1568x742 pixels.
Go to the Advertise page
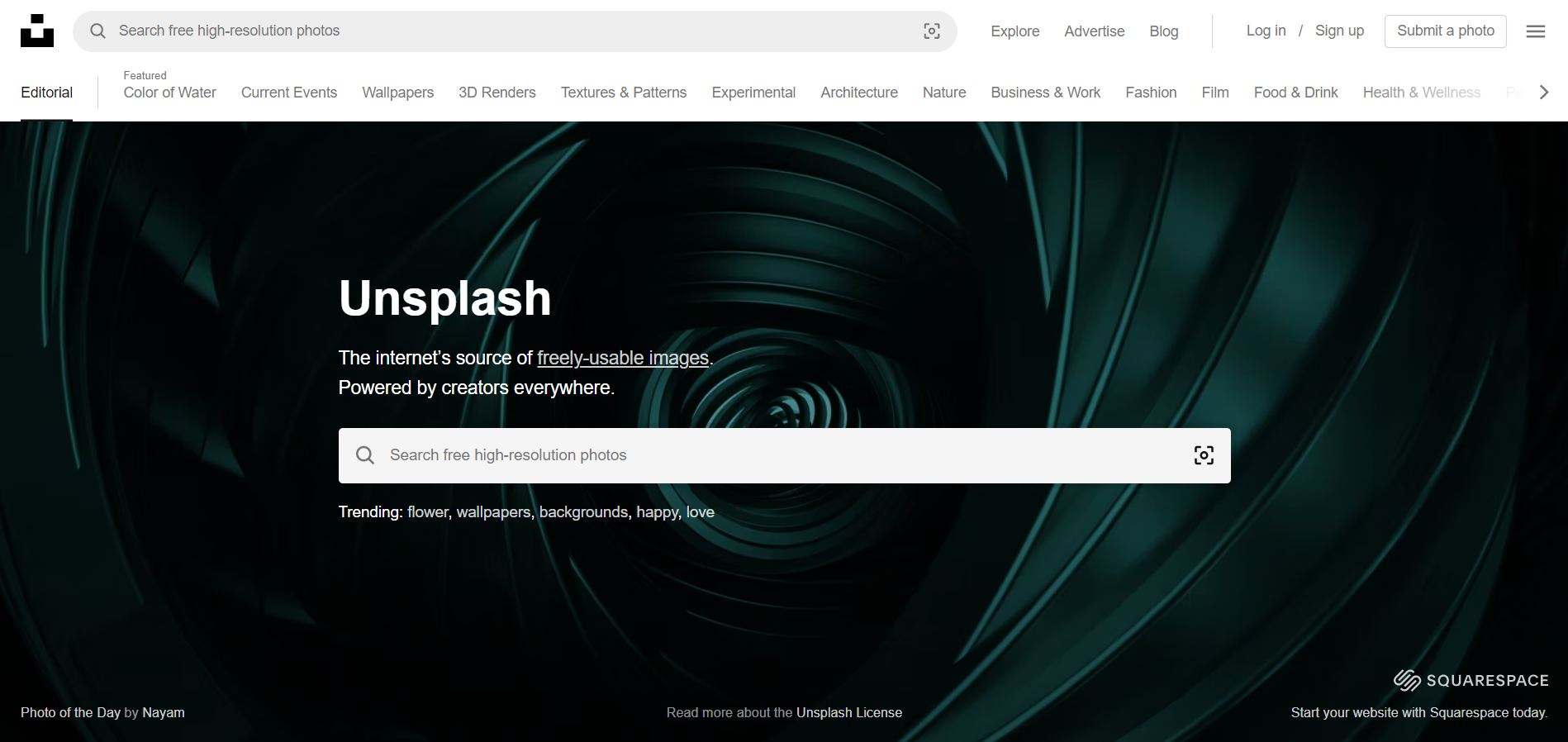click(1094, 31)
